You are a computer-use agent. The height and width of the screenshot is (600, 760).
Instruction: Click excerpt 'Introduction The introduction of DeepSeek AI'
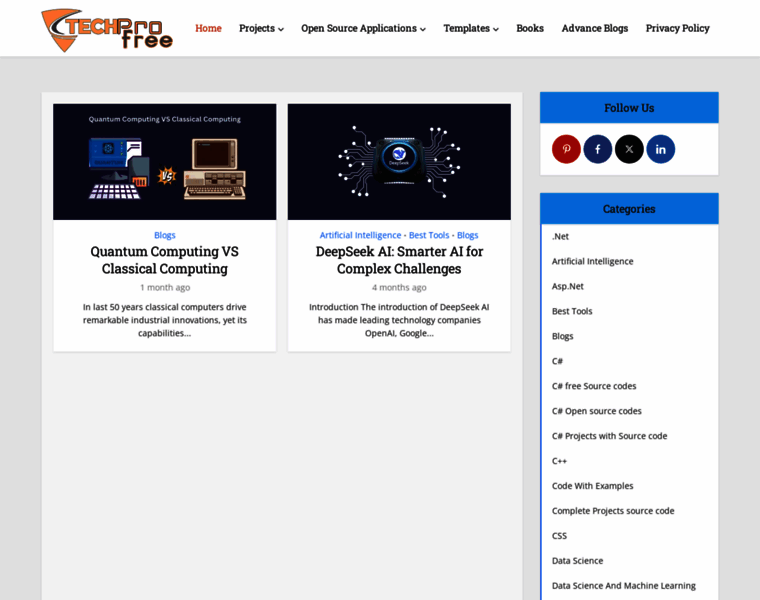pos(399,320)
